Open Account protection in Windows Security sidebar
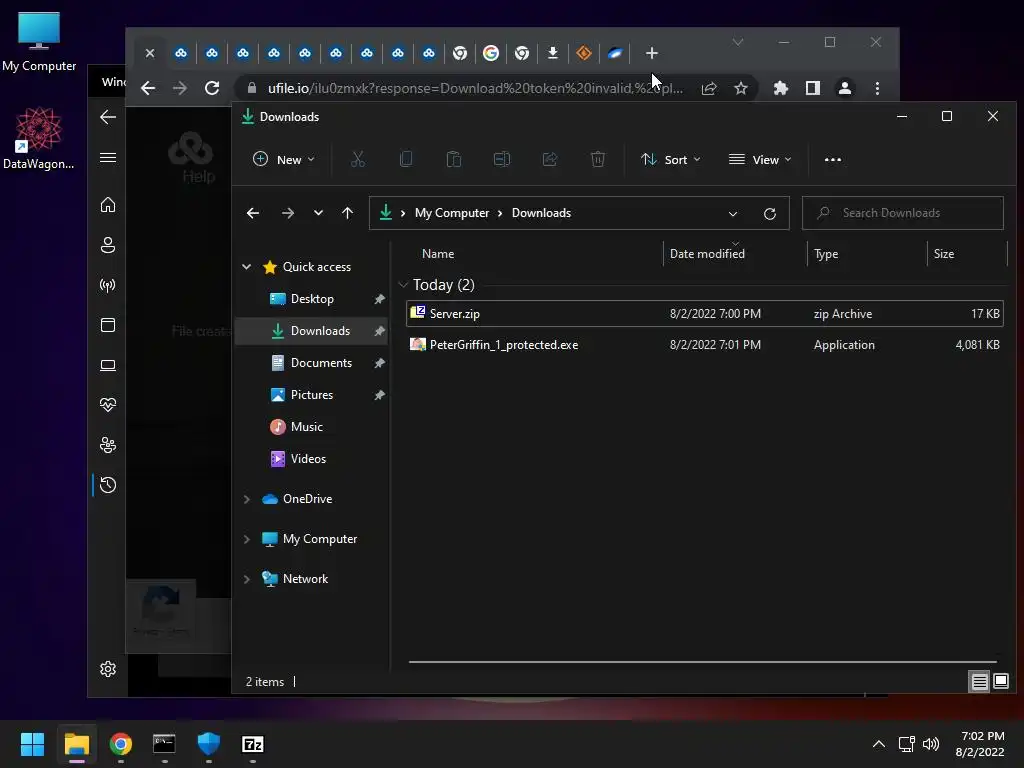This screenshot has height=768, width=1024. [108, 245]
